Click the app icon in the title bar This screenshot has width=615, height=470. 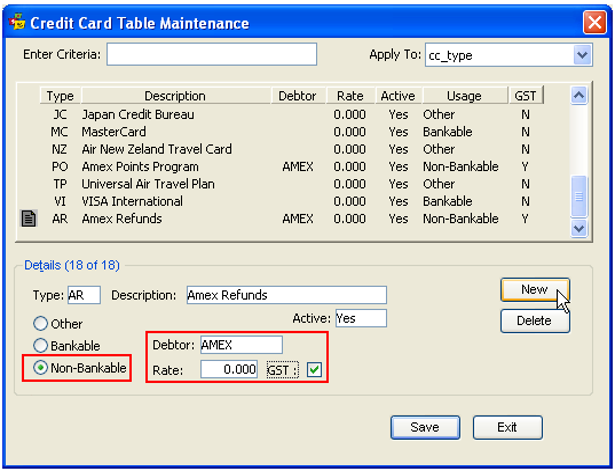click(17, 22)
